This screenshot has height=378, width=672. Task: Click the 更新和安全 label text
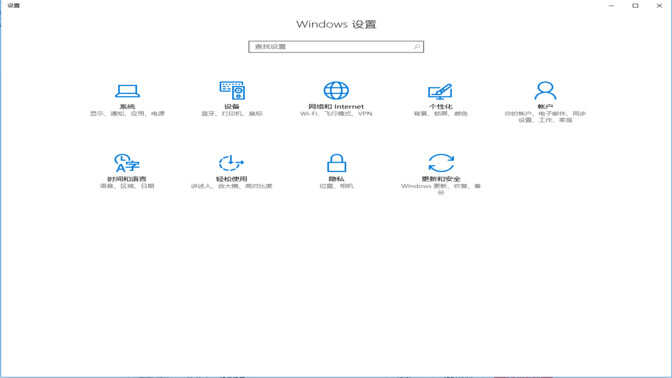[441, 179]
